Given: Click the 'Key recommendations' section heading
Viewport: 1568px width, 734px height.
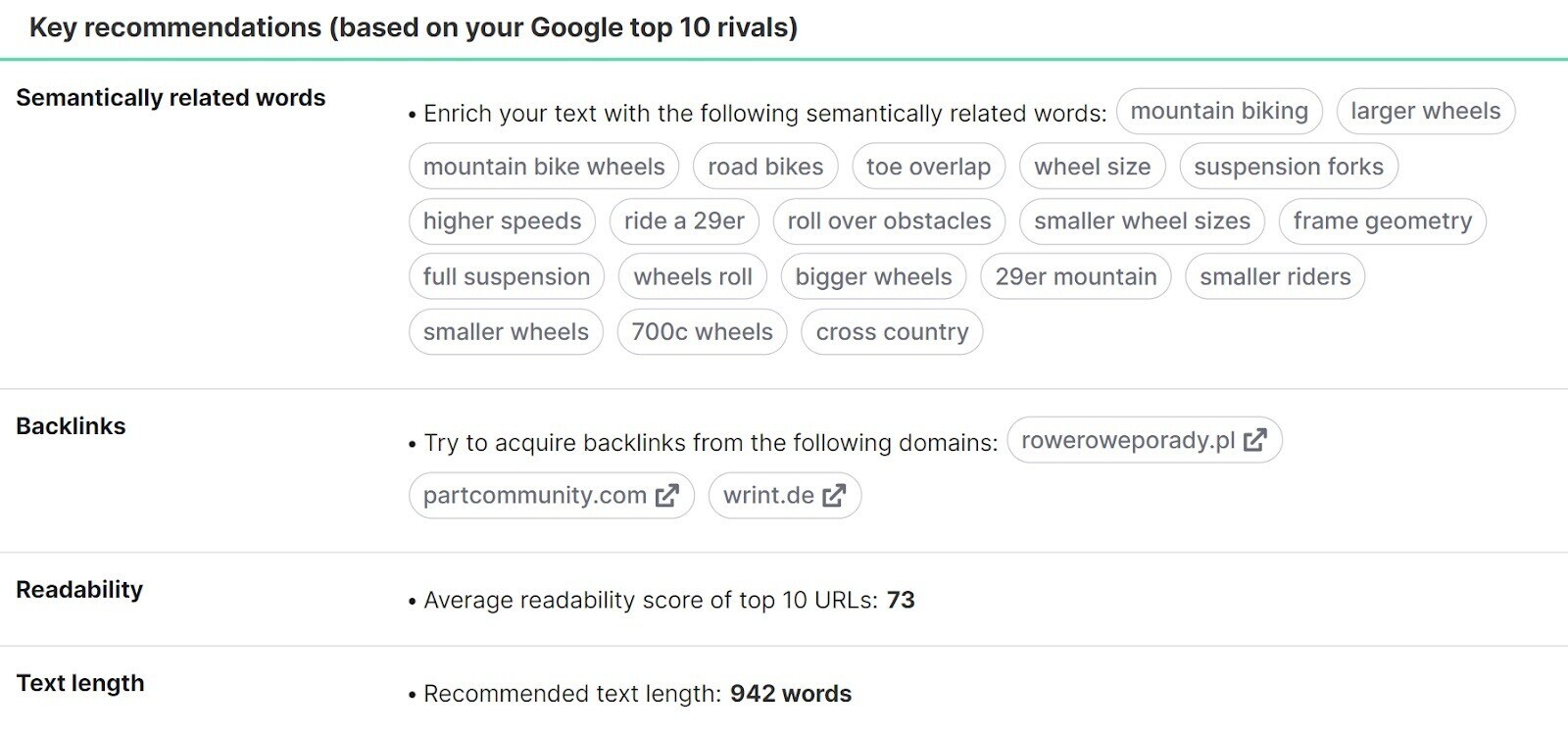Looking at the screenshot, I should [413, 27].
